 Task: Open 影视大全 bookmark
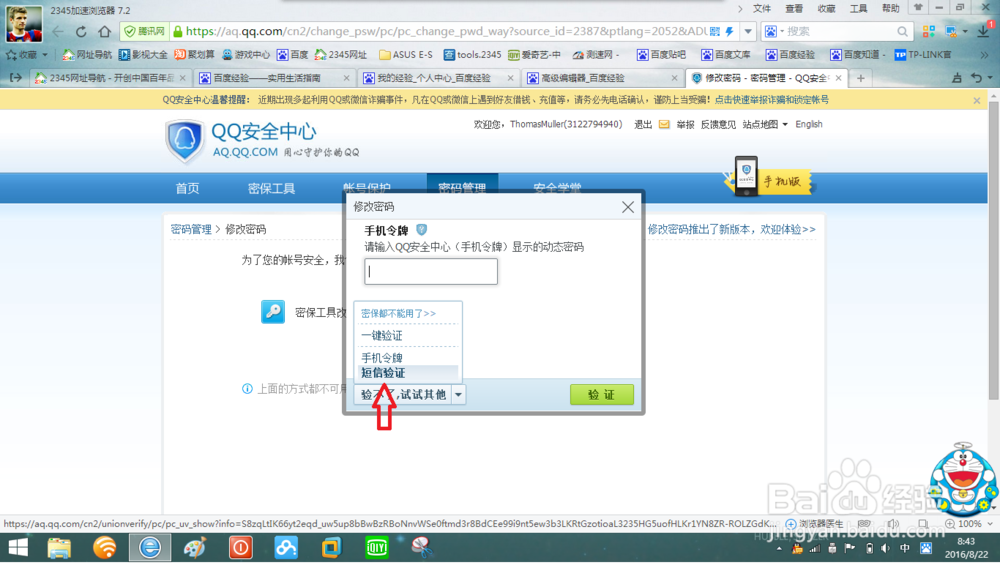[143, 55]
